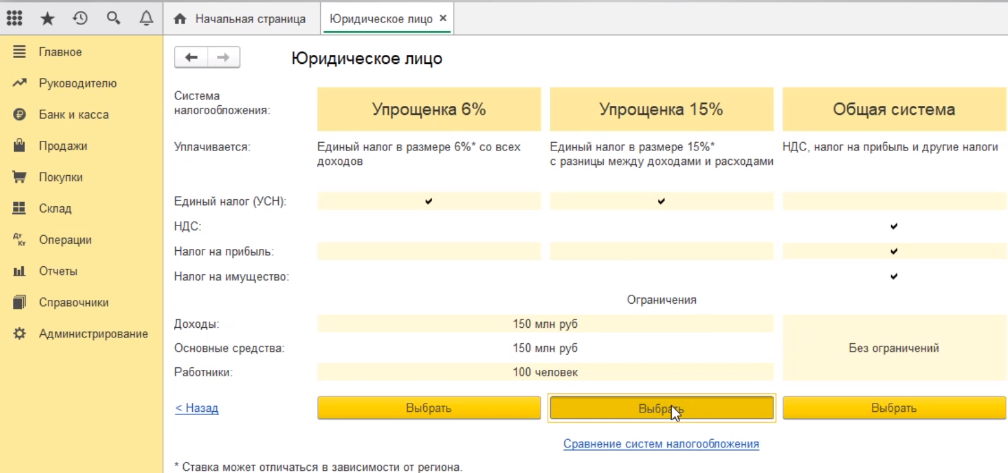Viewport: 1008px width, 473px height.
Task: Close the Юридическое лицо tab
Action: 443,19
